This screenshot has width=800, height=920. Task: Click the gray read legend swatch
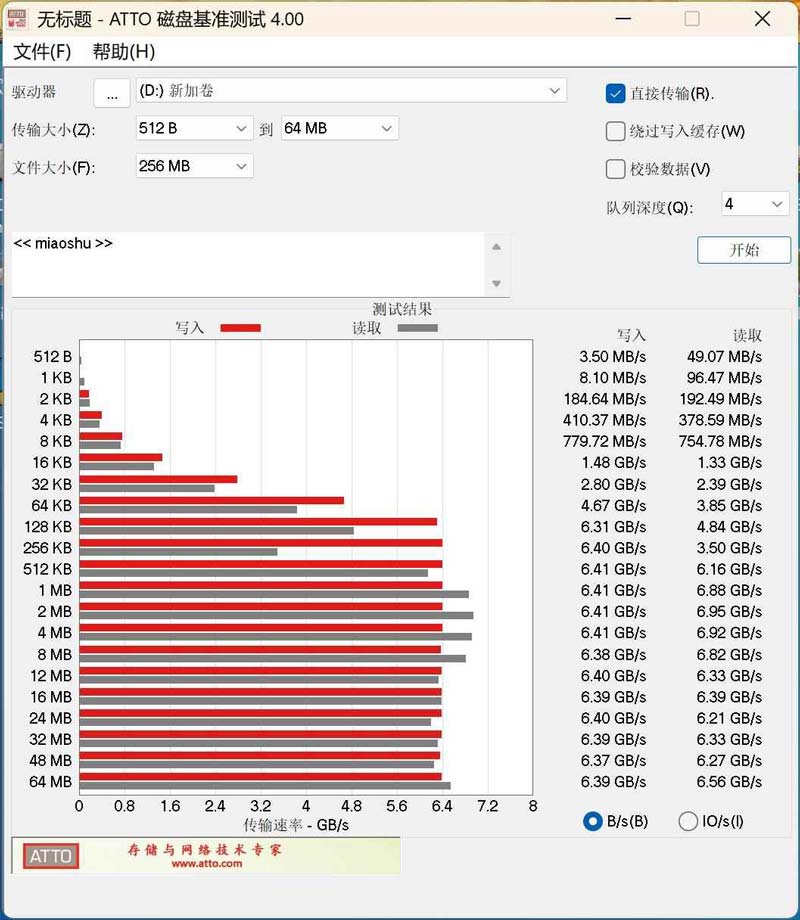417,328
